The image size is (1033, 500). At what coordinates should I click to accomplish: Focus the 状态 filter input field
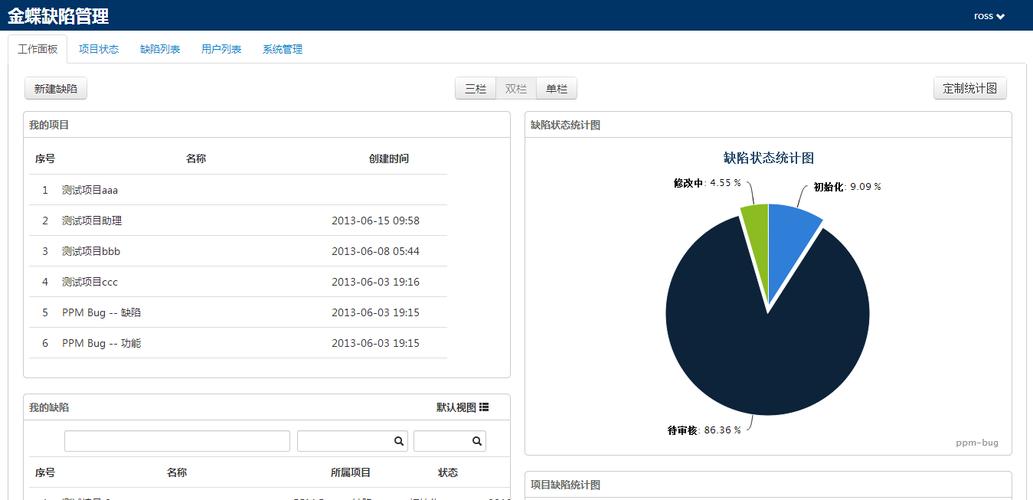point(449,441)
